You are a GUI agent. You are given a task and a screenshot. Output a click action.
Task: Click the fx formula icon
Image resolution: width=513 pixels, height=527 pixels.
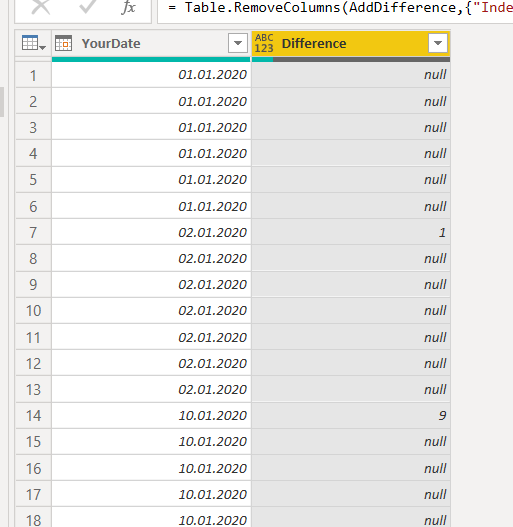[129, 7]
